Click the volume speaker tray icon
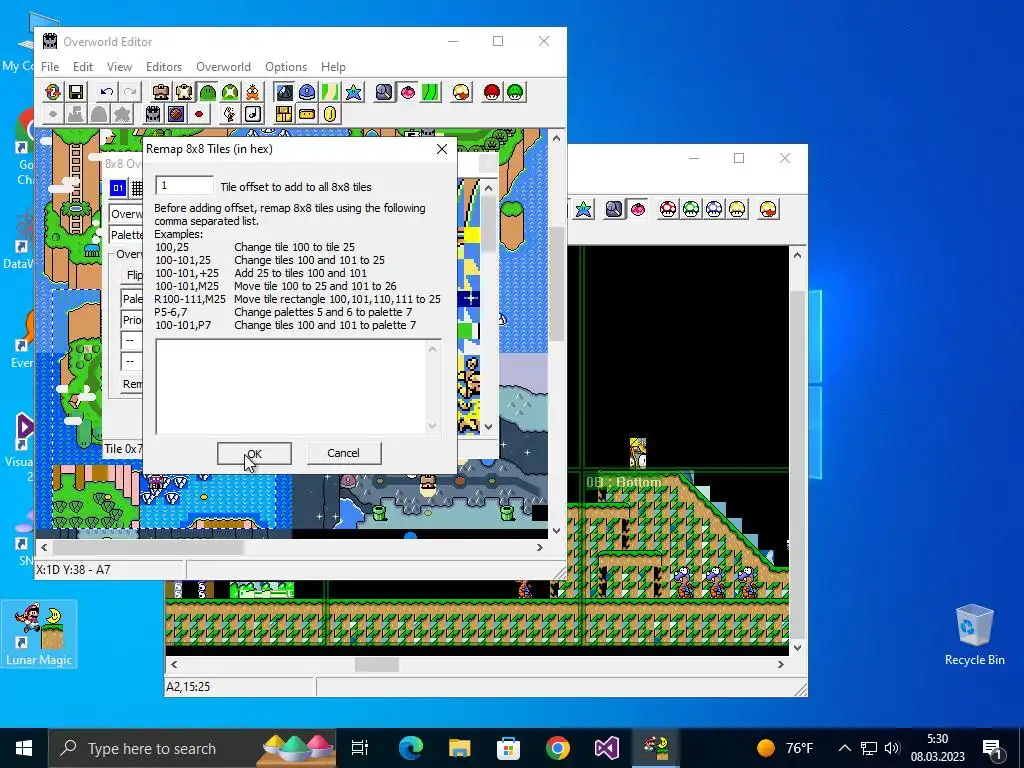 pos(892,748)
